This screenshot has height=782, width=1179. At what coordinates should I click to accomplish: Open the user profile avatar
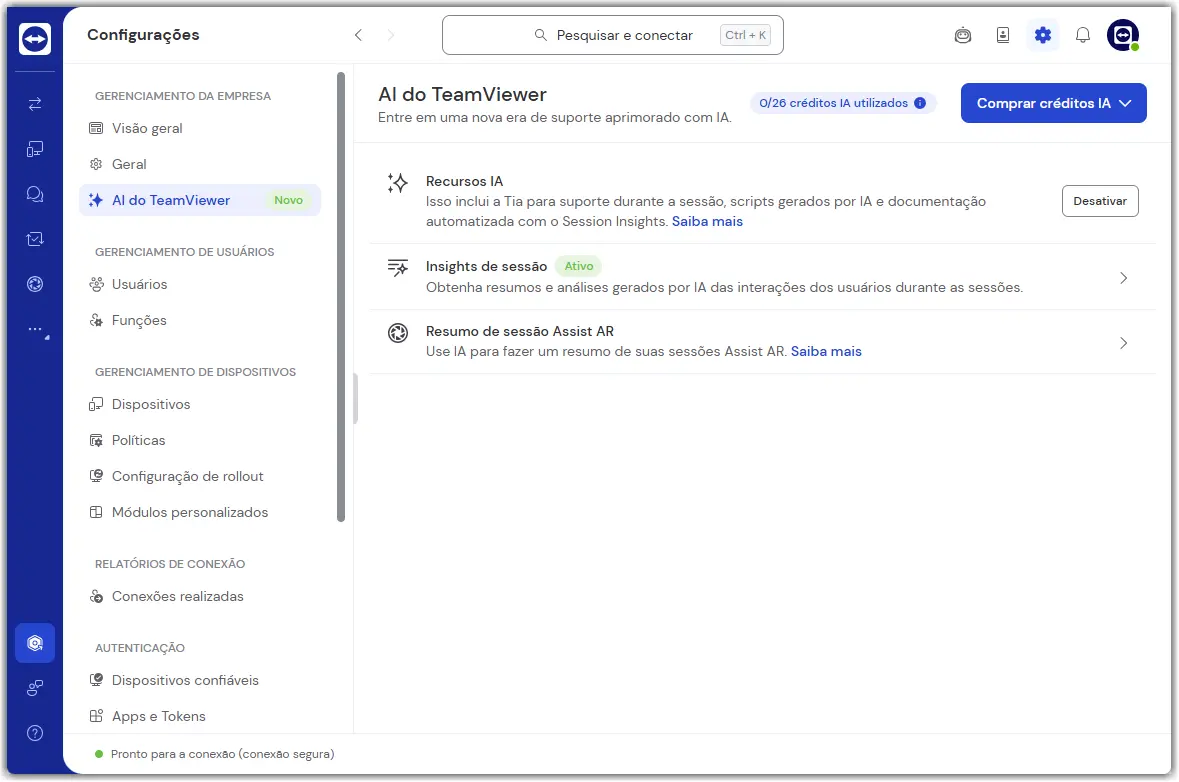tap(1123, 35)
